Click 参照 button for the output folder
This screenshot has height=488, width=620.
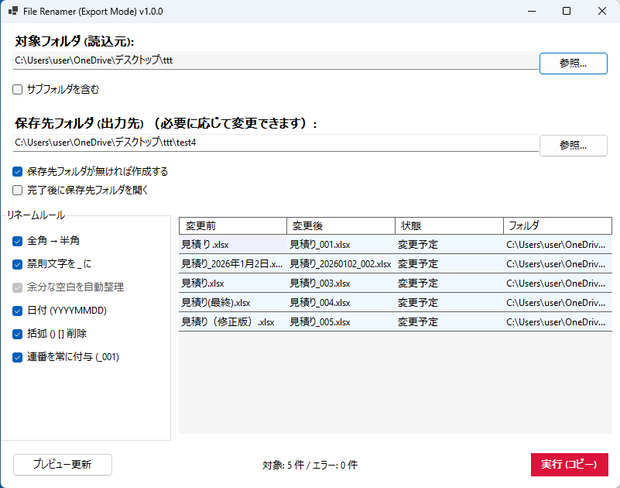(x=573, y=146)
